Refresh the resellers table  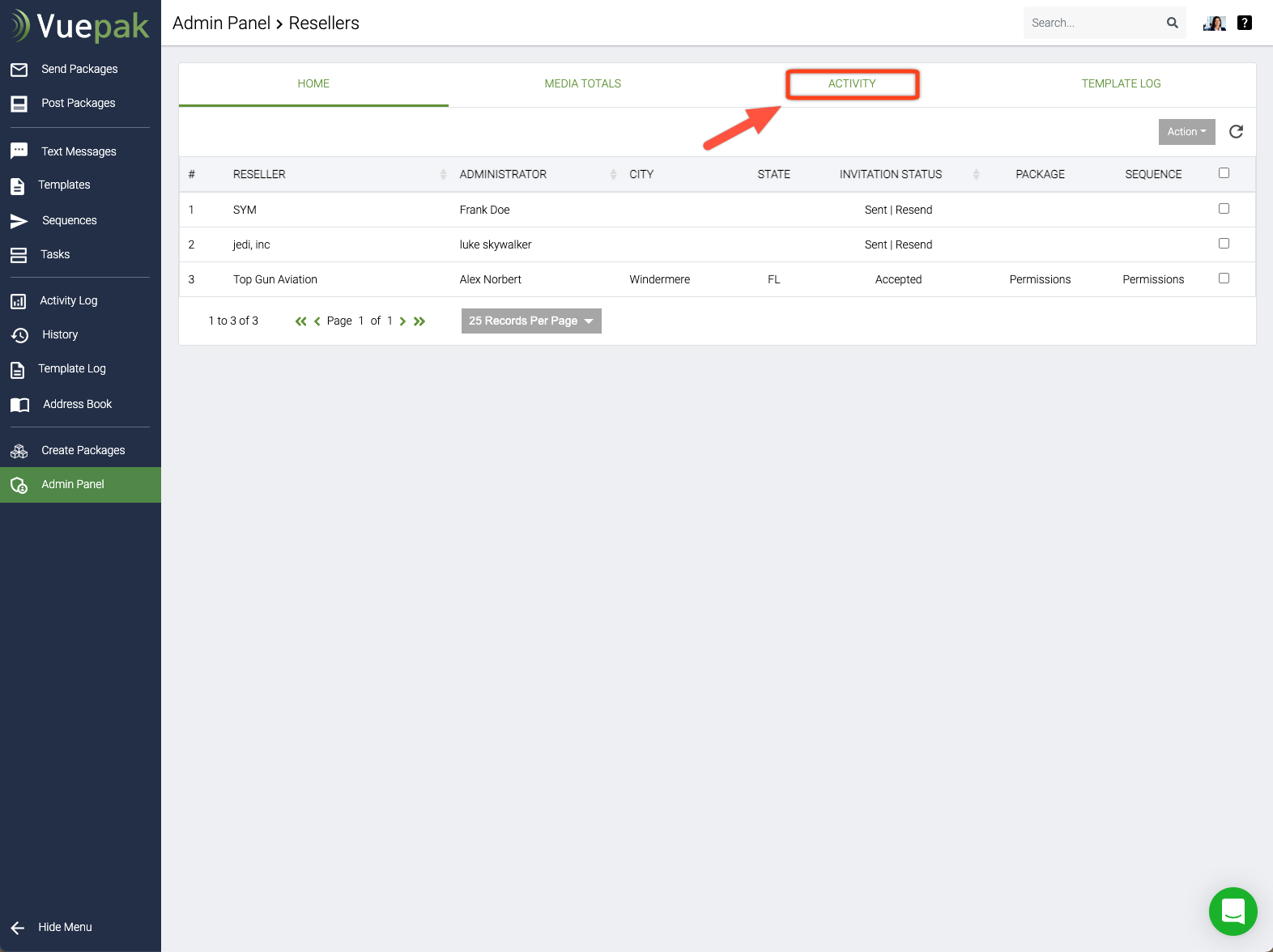coord(1236,132)
